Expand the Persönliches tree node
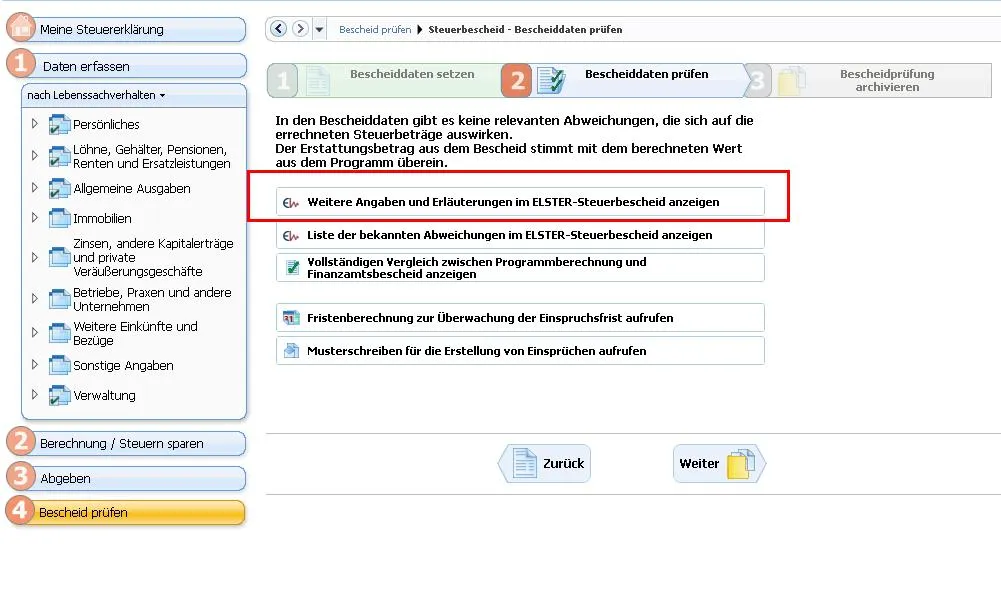This screenshot has width=1001, height=597. click(x=35, y=124)
